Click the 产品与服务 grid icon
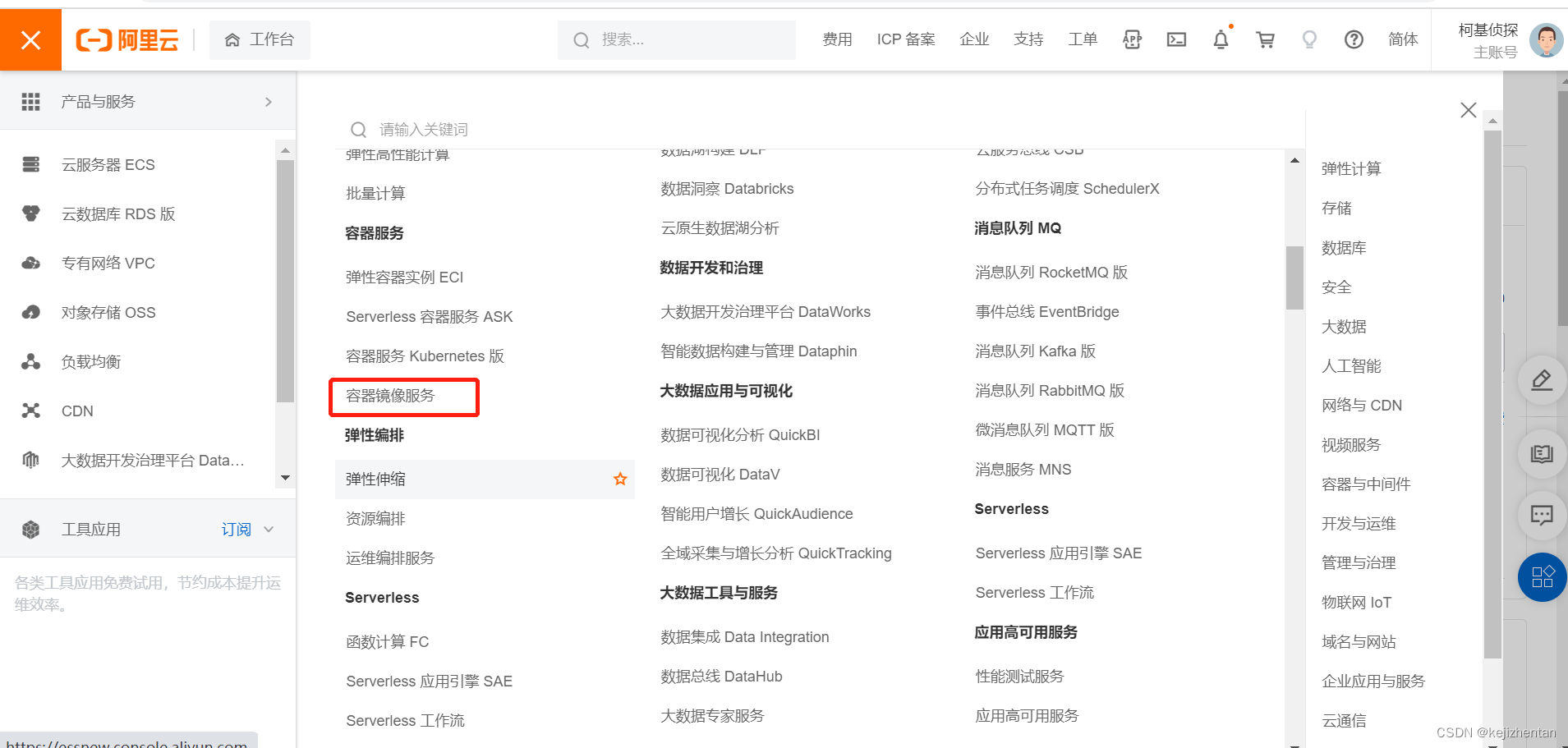 (30, 102)
